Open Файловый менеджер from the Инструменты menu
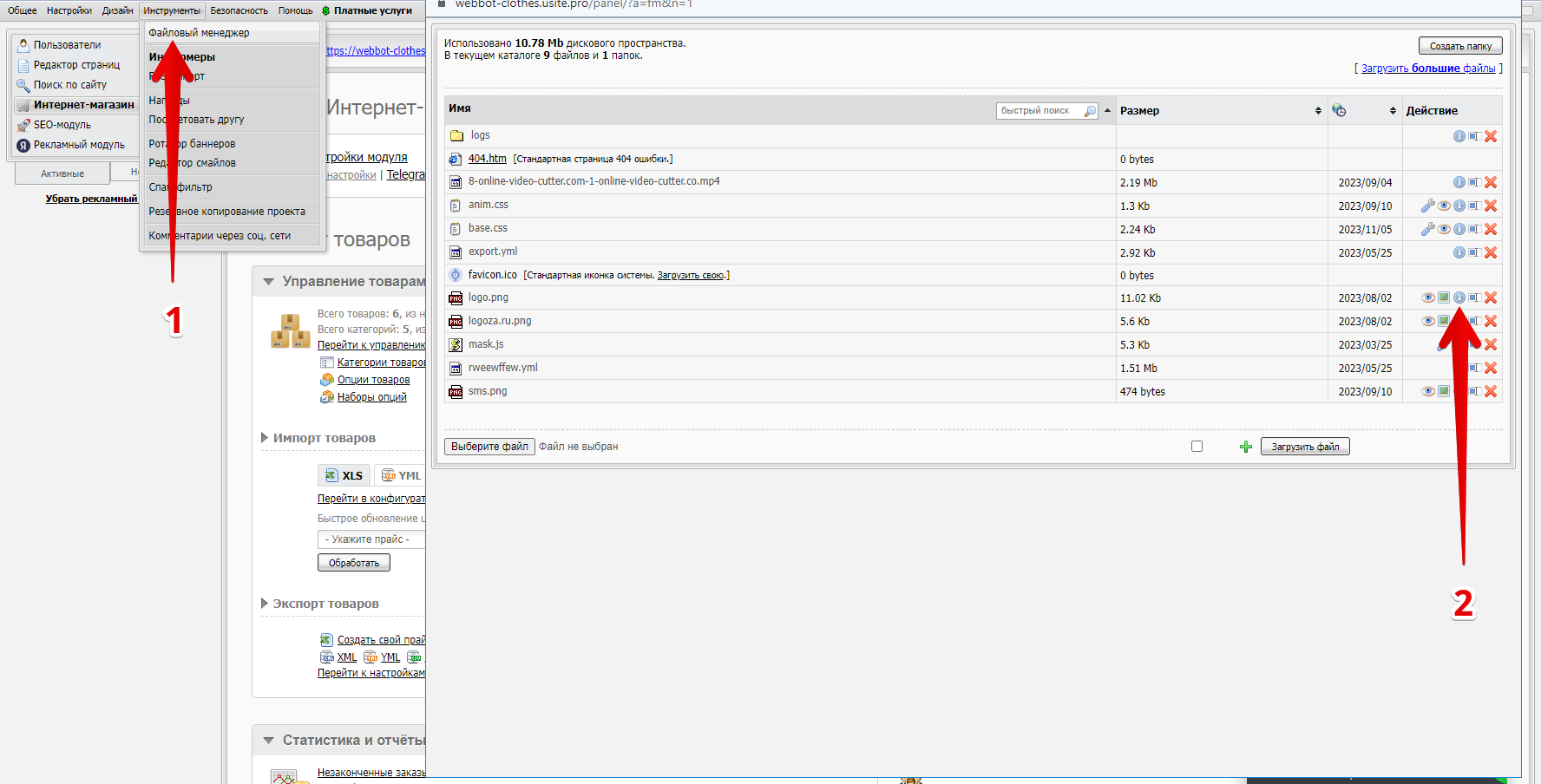Viewport: 1541px width, 784px height. 199,33
